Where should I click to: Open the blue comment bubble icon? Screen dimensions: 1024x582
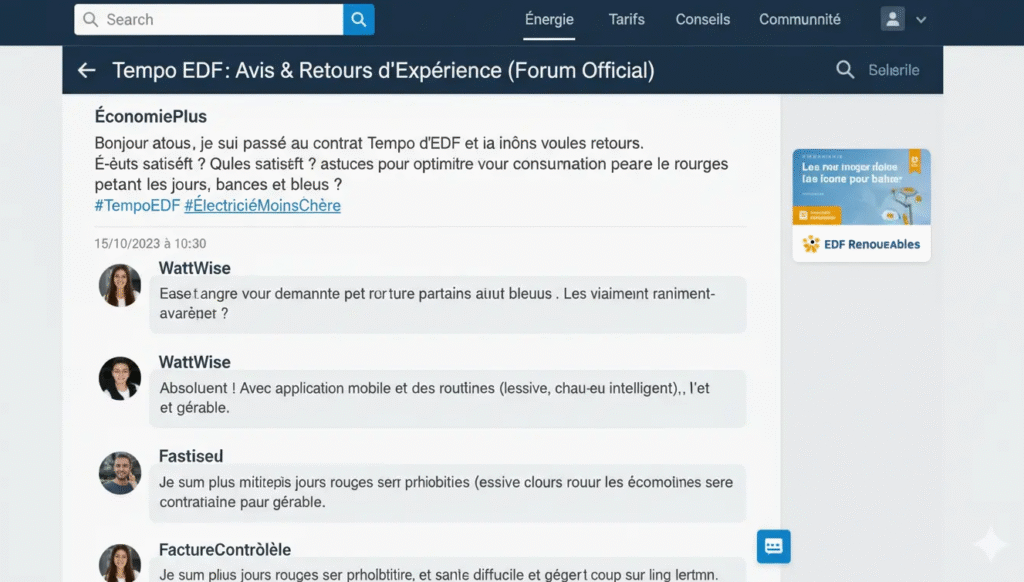click(773, 546)
